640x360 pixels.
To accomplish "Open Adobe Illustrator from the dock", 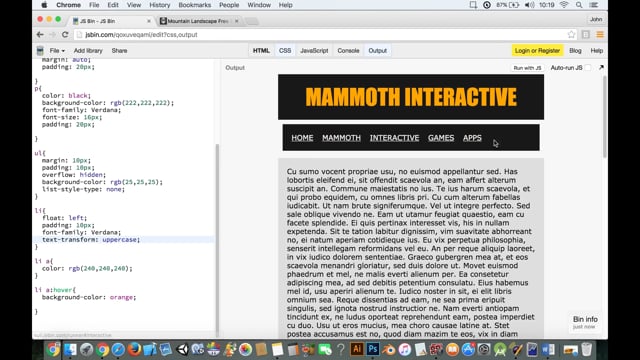I will click(x=357, y=349).
